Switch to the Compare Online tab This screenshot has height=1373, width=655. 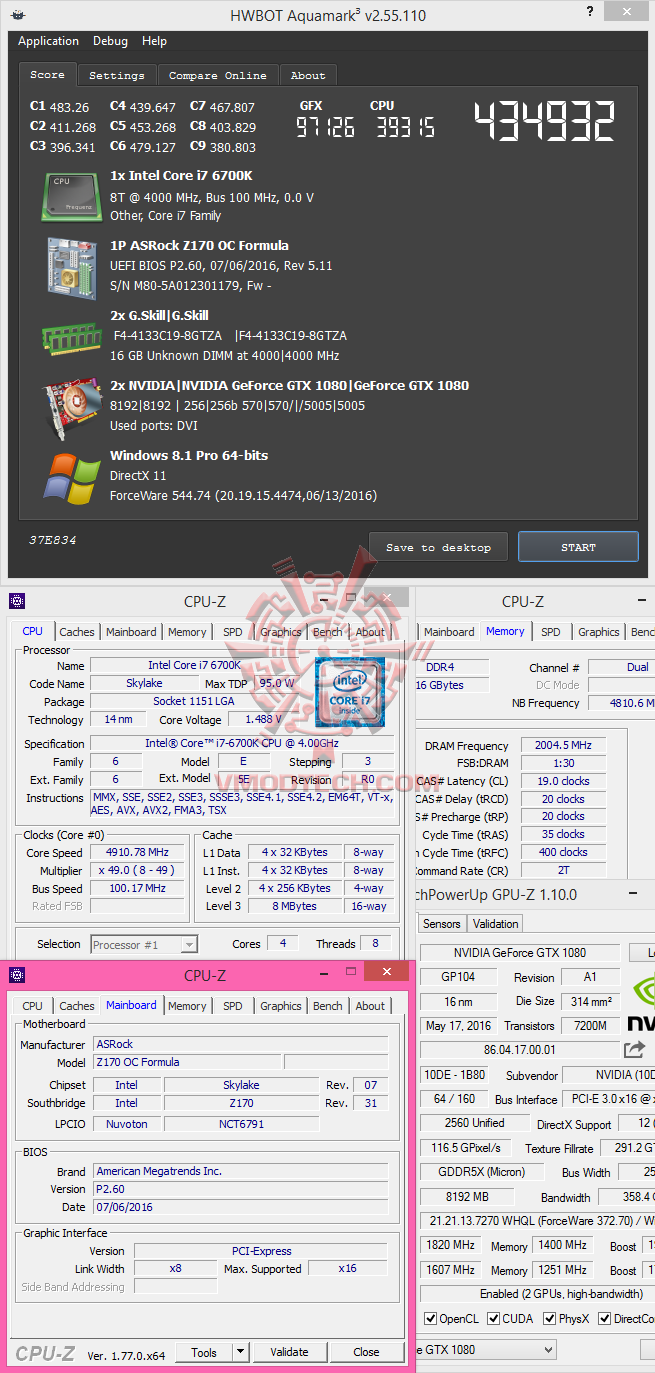tap(218, 76)
